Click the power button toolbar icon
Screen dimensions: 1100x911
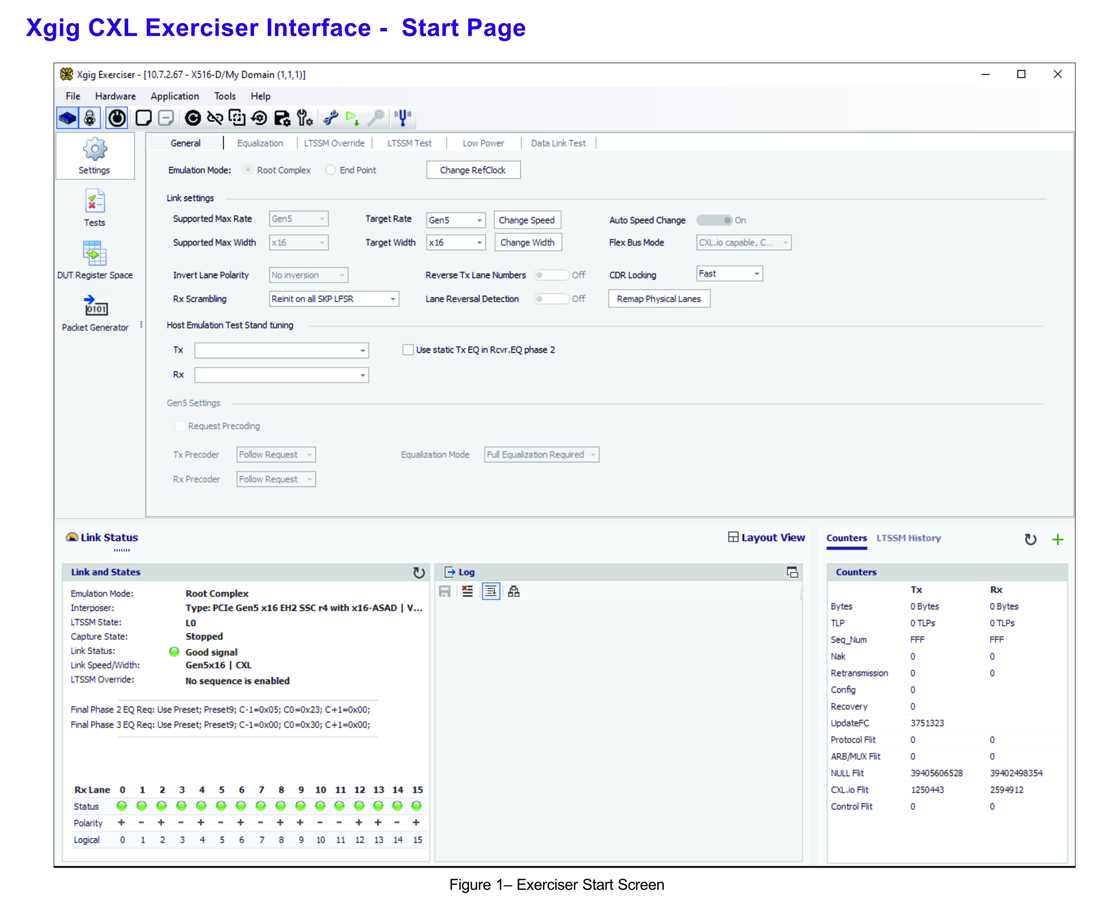point(116,118)
